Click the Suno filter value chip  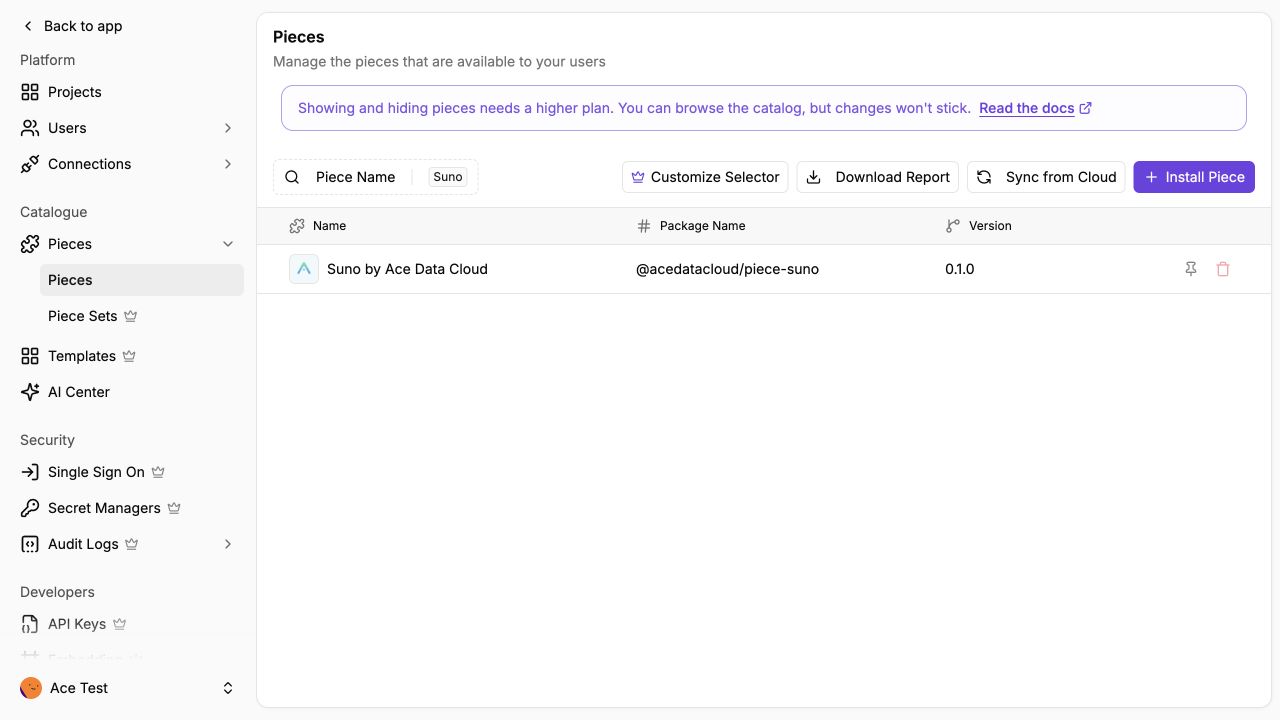448,177
